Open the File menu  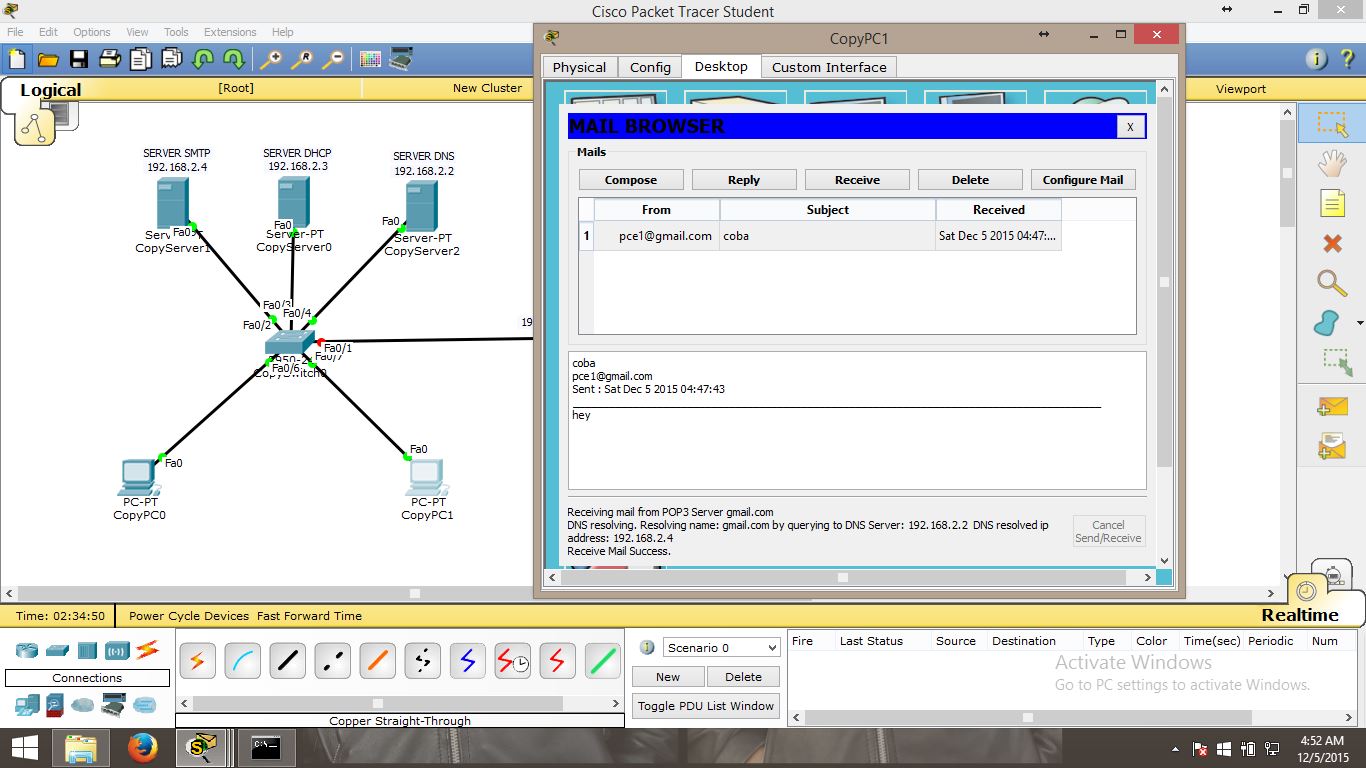[15, 32]
